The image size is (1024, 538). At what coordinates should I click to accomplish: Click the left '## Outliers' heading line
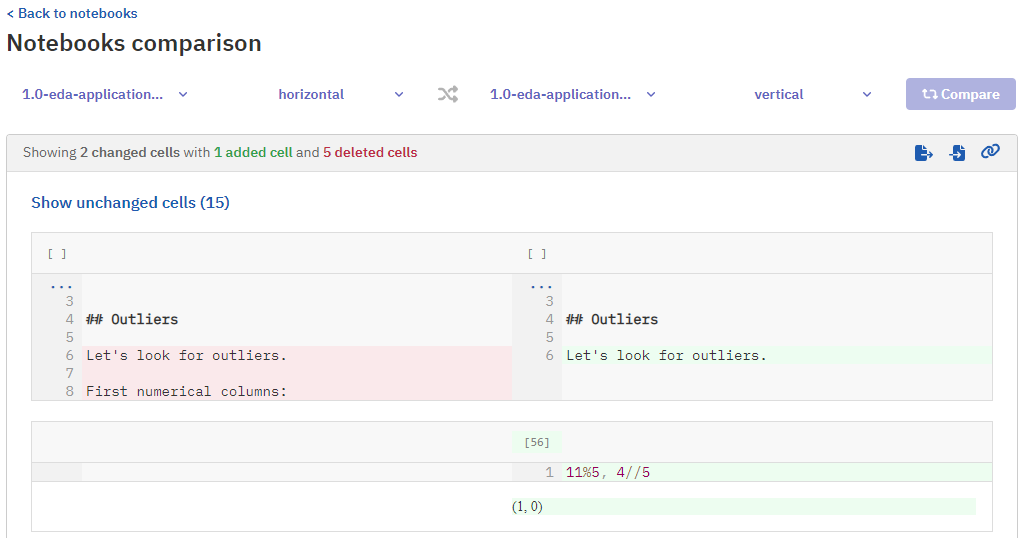[x=132, y=319]
